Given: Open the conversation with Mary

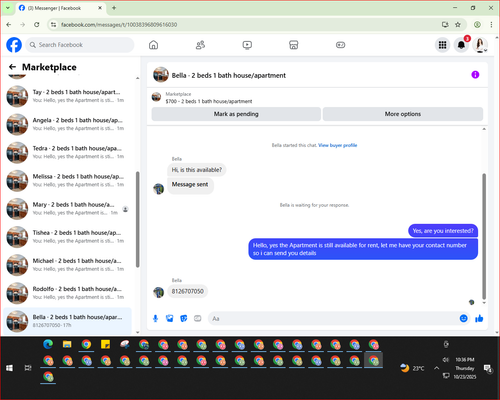Looking at the screenshot, I should 67,209.
